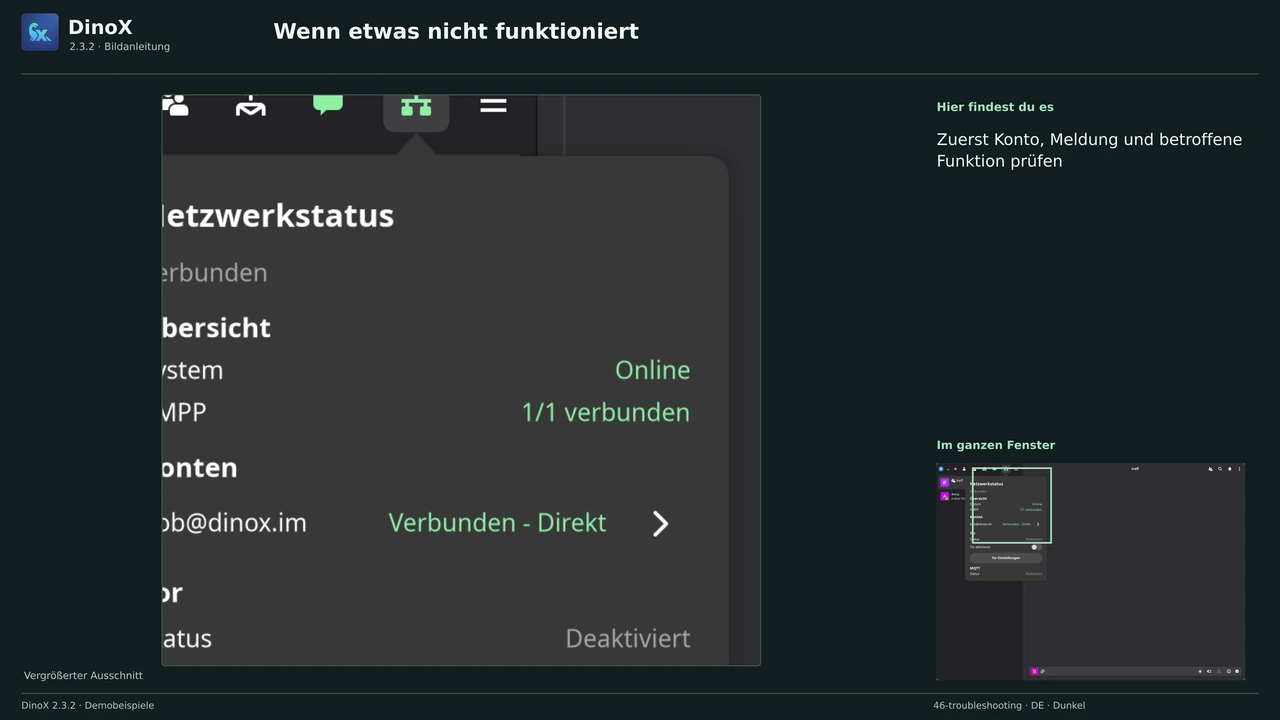Click the 'Netzwerkstatus' heading in enlarged view
Viewport: 1280px width, 720px height.
pyautogui.click(x=278, y=215)
